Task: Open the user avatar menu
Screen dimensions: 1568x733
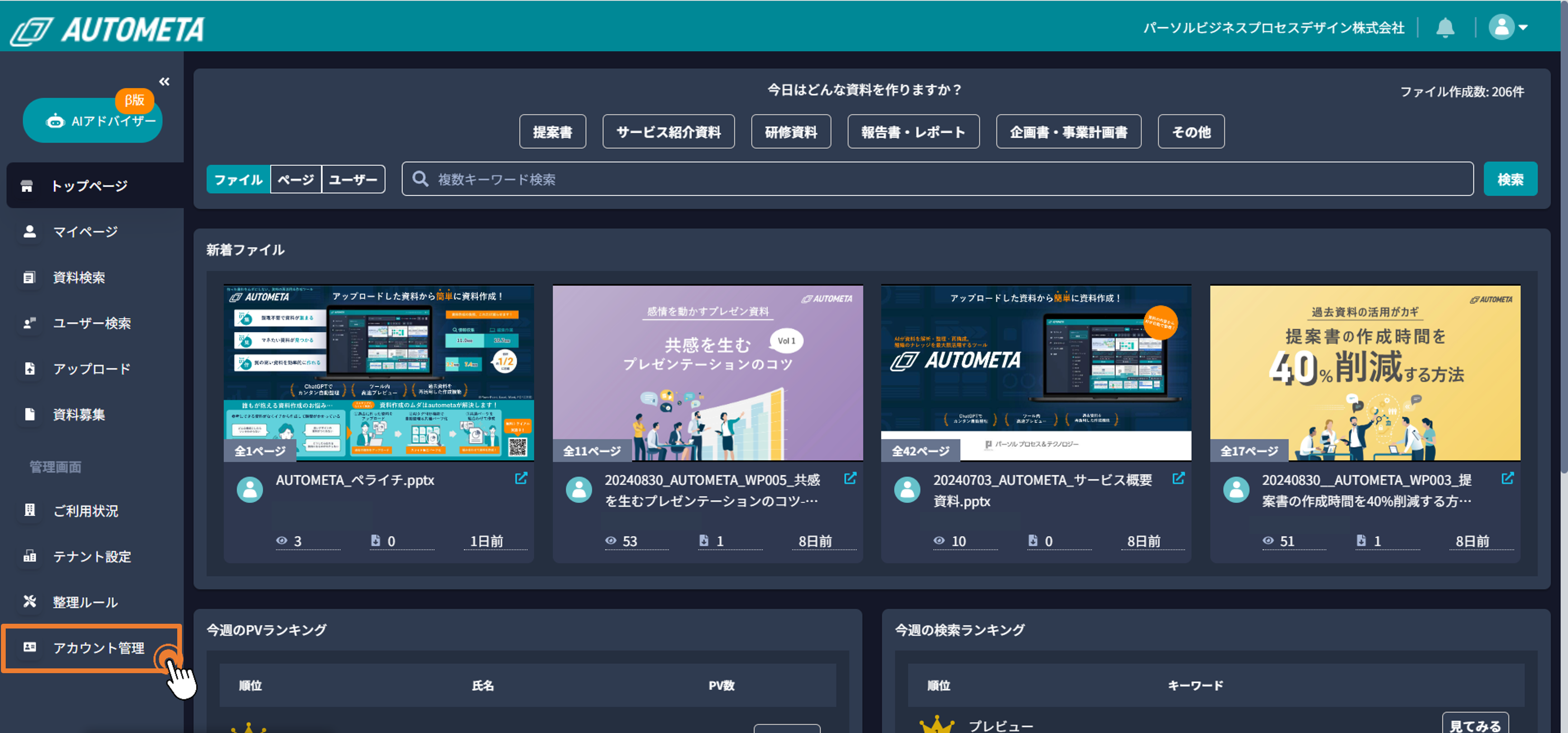Action: click(1508, 28)
